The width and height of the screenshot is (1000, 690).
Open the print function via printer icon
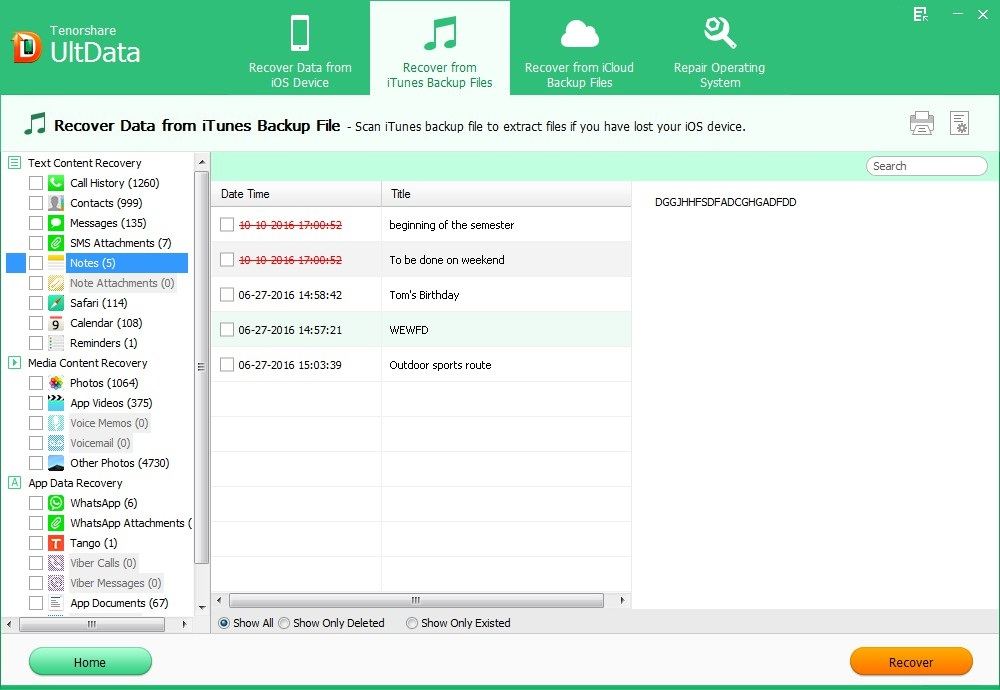point(921,122)
